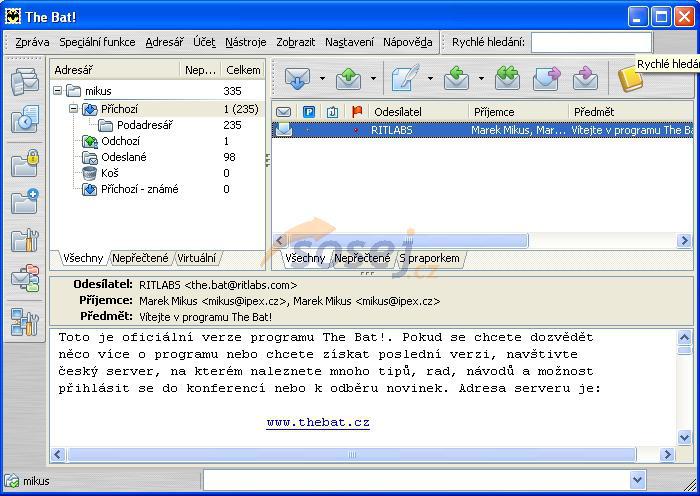700x496 pixels.
Task: Select the RITLABS message row
Action: pyautogui.click(x=483, y=130)
